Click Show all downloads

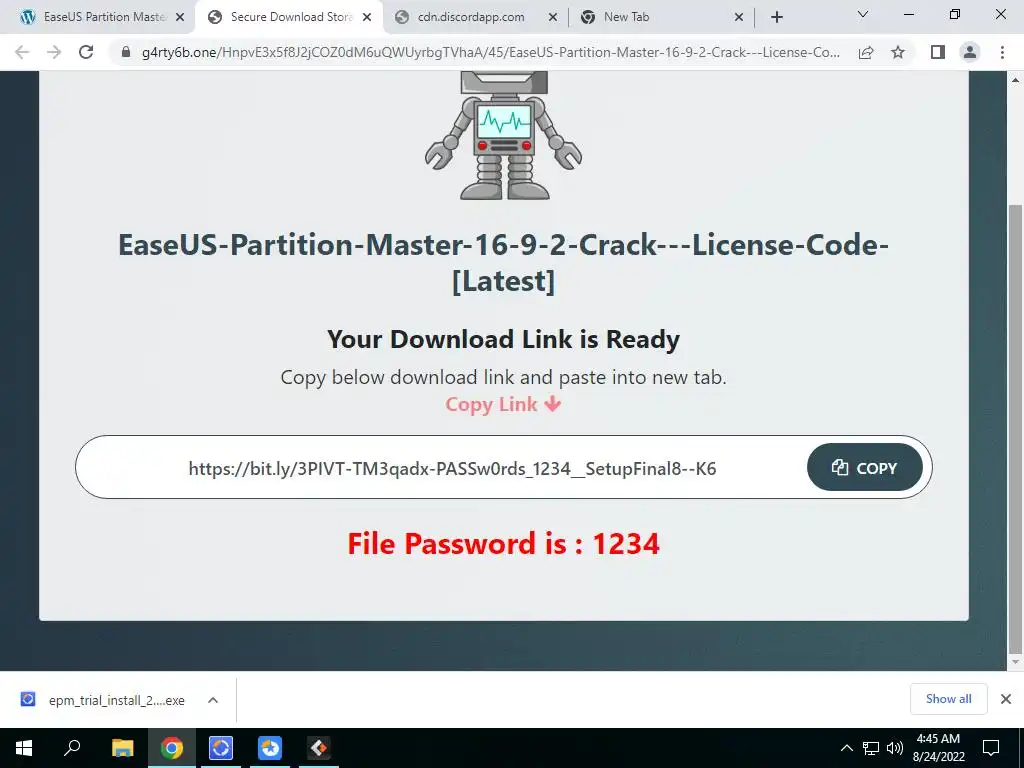(x=948, y=699)
